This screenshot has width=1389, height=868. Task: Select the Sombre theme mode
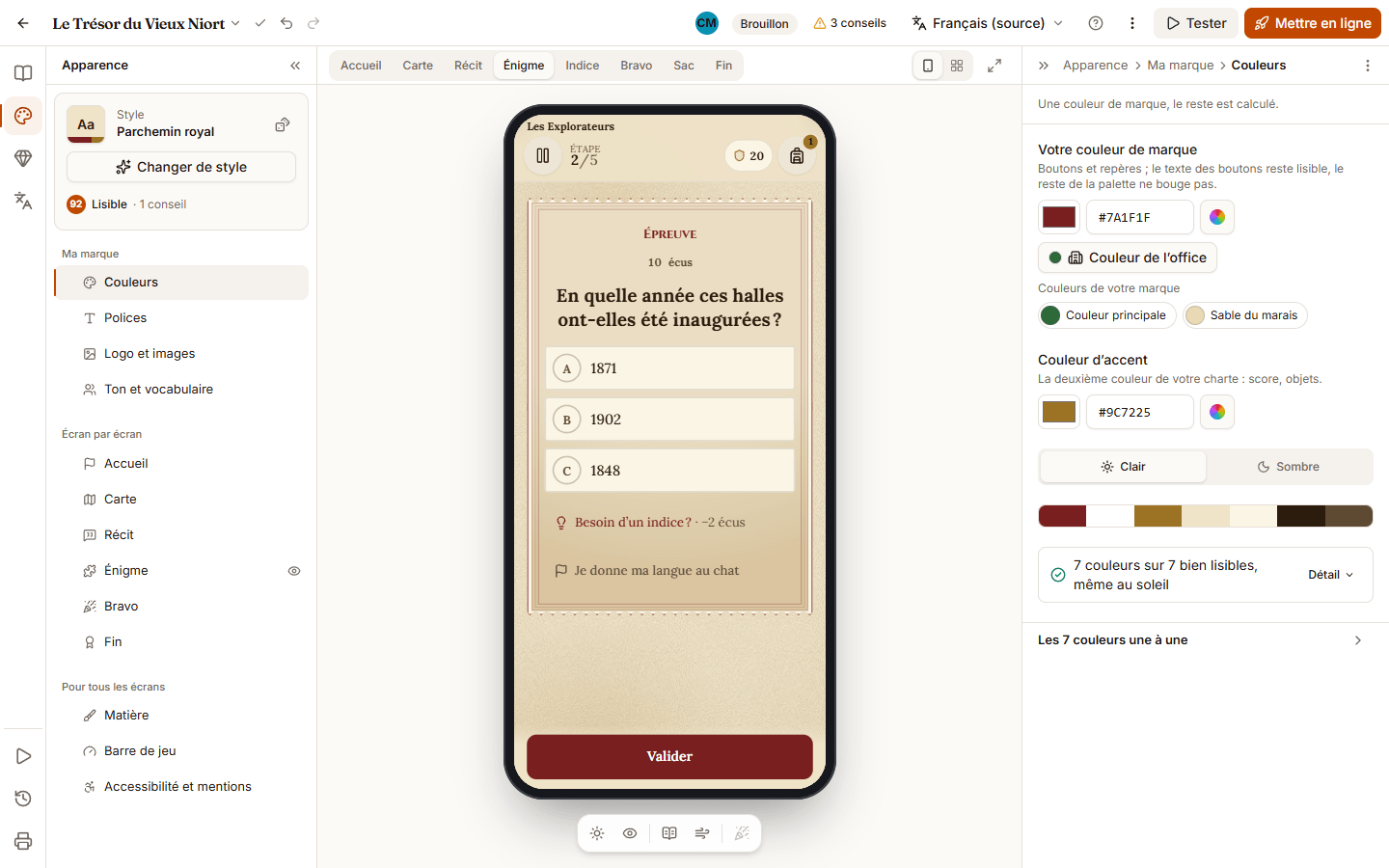[x=1289, y=467]
